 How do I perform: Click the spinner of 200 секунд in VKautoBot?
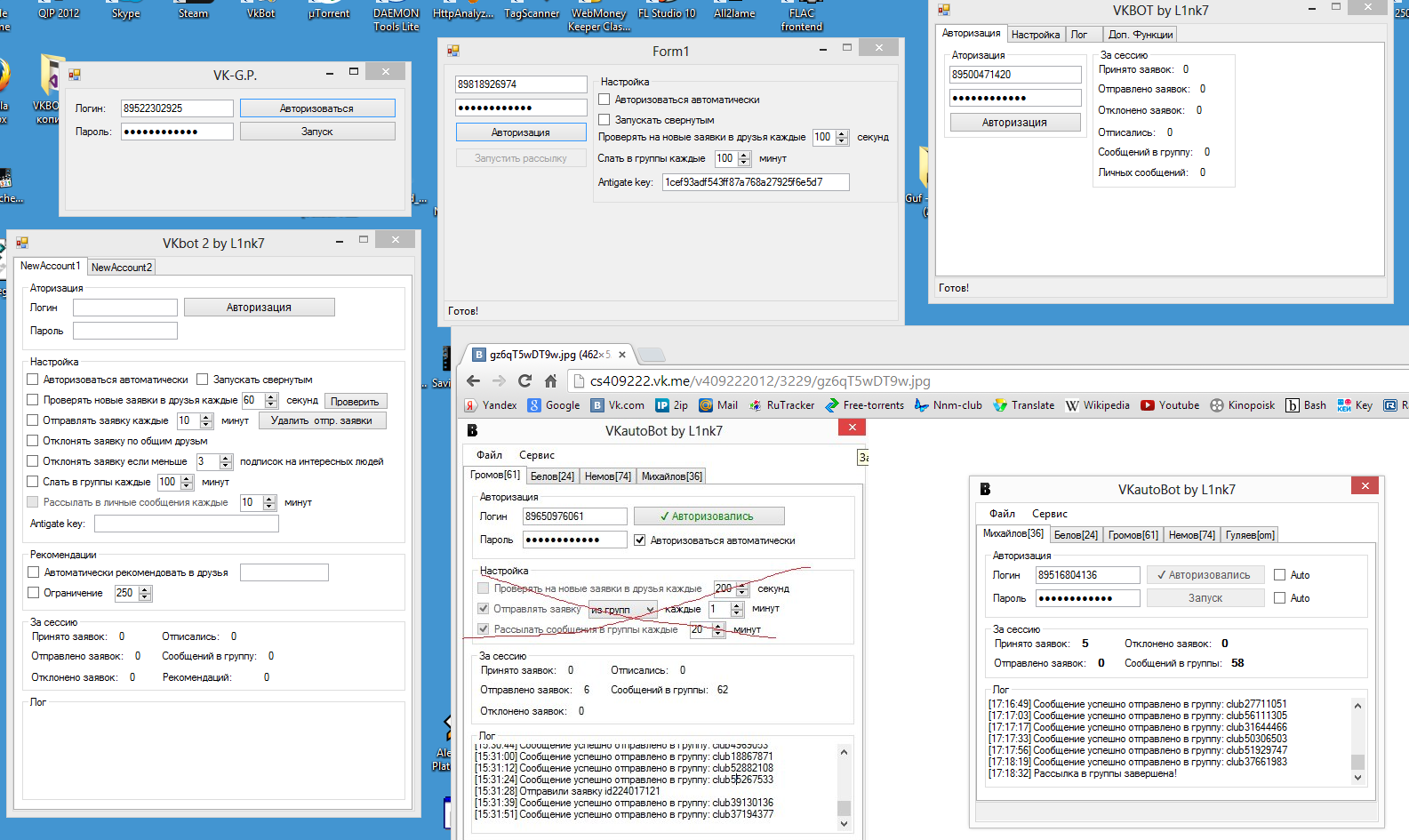[742, 588]
